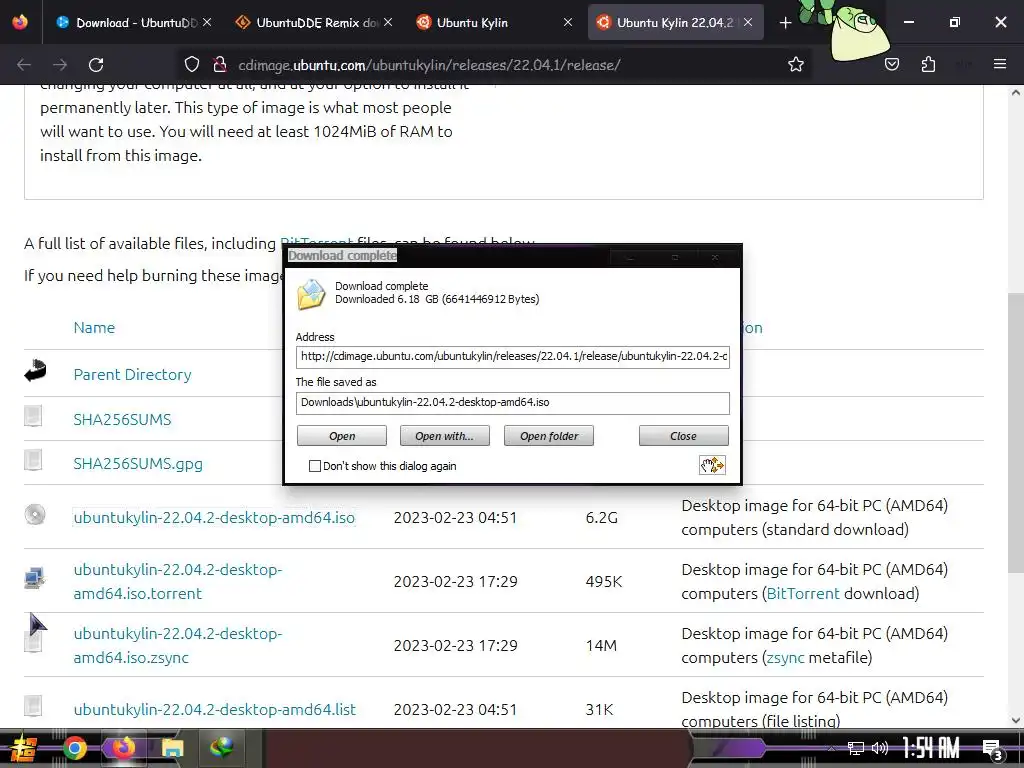
Task: Click the Address field in download dialog
Action: click(513, 357)
